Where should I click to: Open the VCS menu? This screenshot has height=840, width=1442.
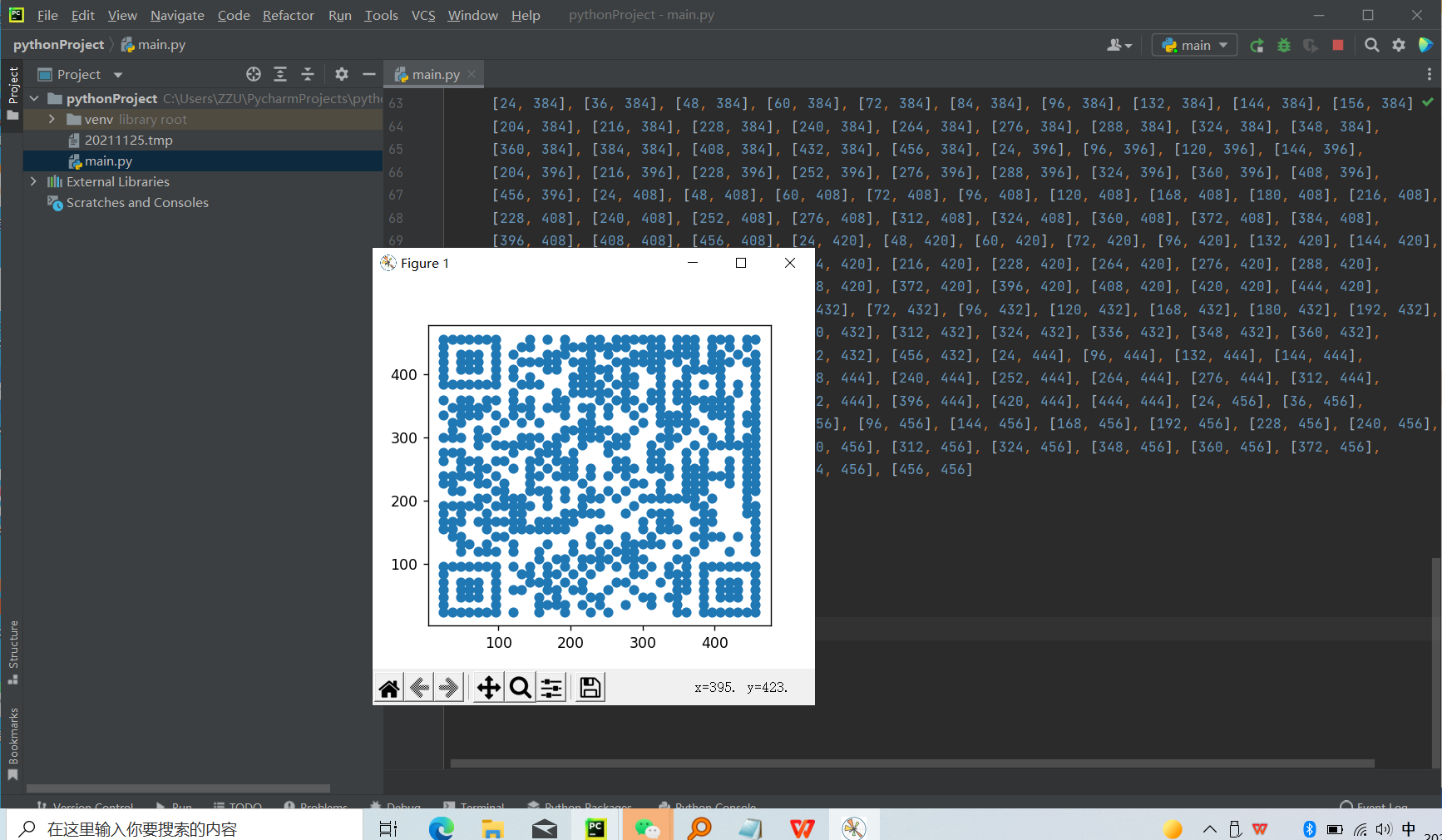coord(423,15)
